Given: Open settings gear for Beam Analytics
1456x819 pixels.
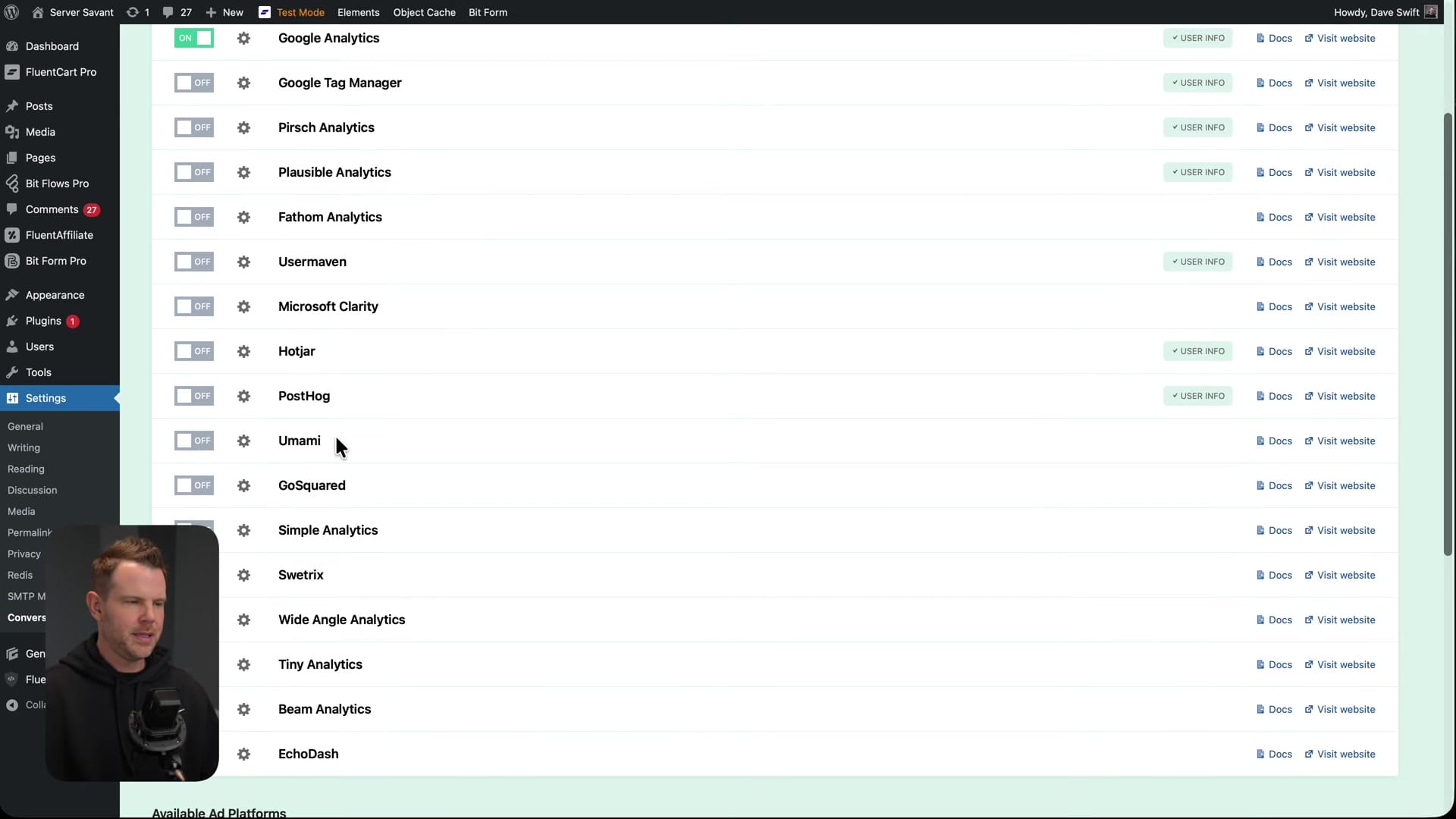Looking at the screenshot, I should pos(243,709).
